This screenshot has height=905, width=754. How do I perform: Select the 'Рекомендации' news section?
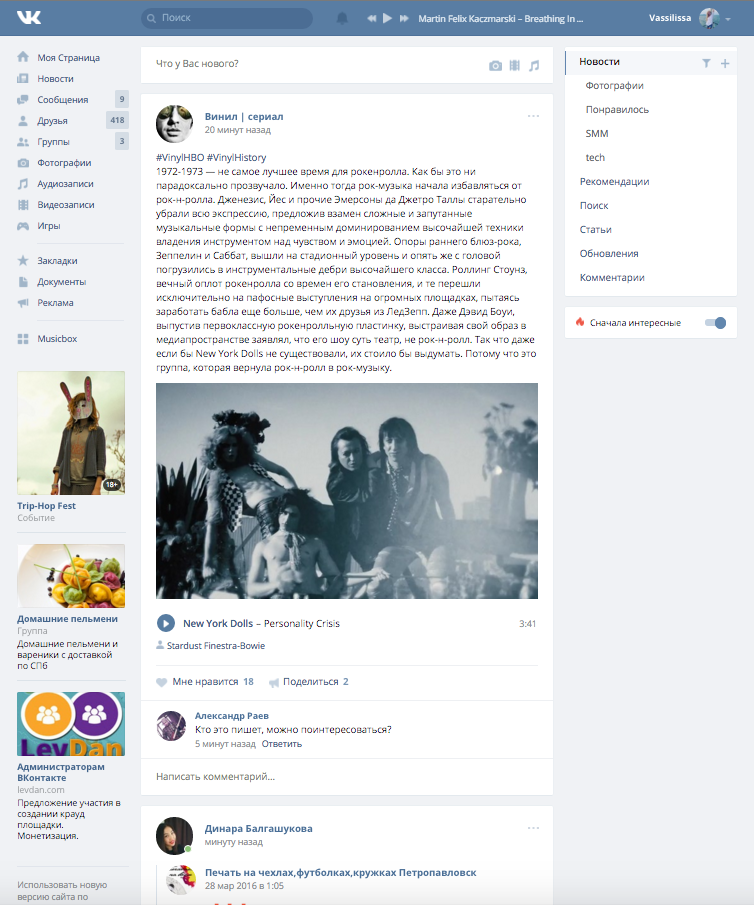pyautogui.click(x=614, y=182)
